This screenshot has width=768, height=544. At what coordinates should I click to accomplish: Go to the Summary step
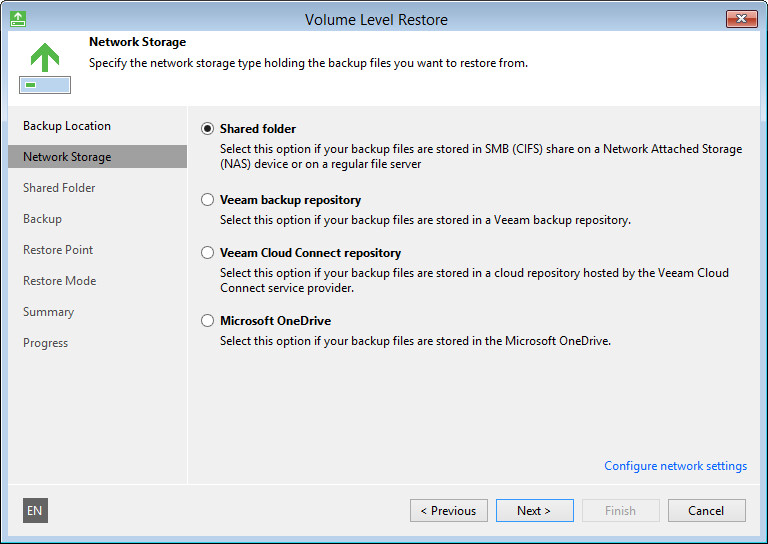pyautogui.click(x=48, y=312)
